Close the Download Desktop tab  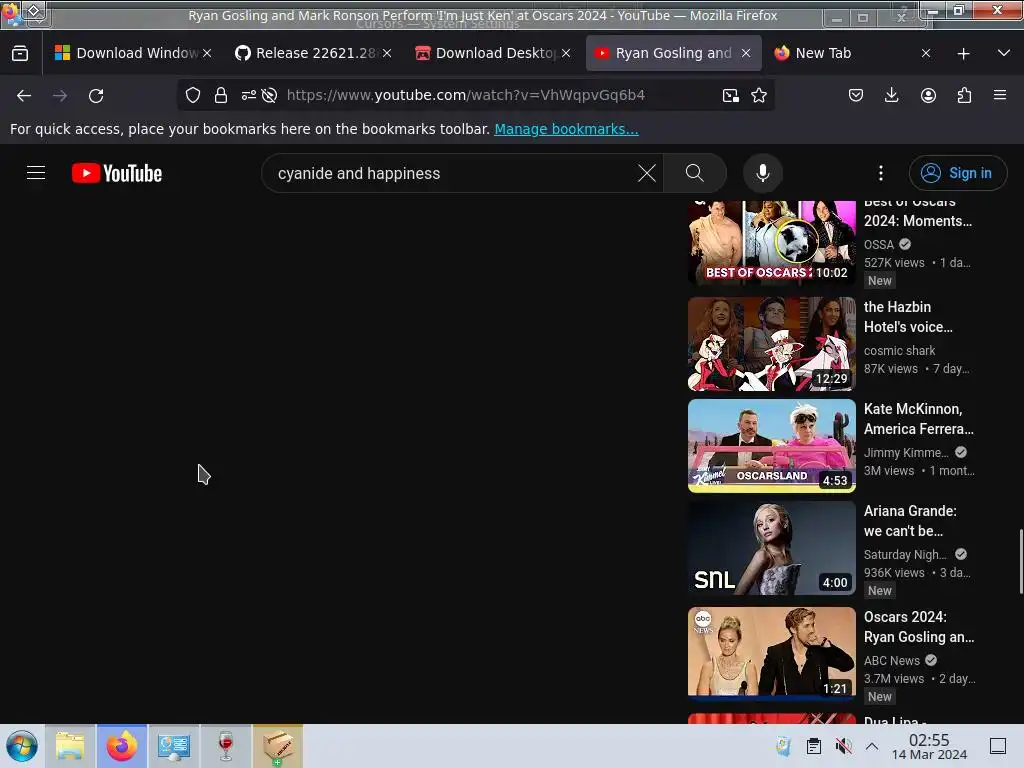(566, 54)
